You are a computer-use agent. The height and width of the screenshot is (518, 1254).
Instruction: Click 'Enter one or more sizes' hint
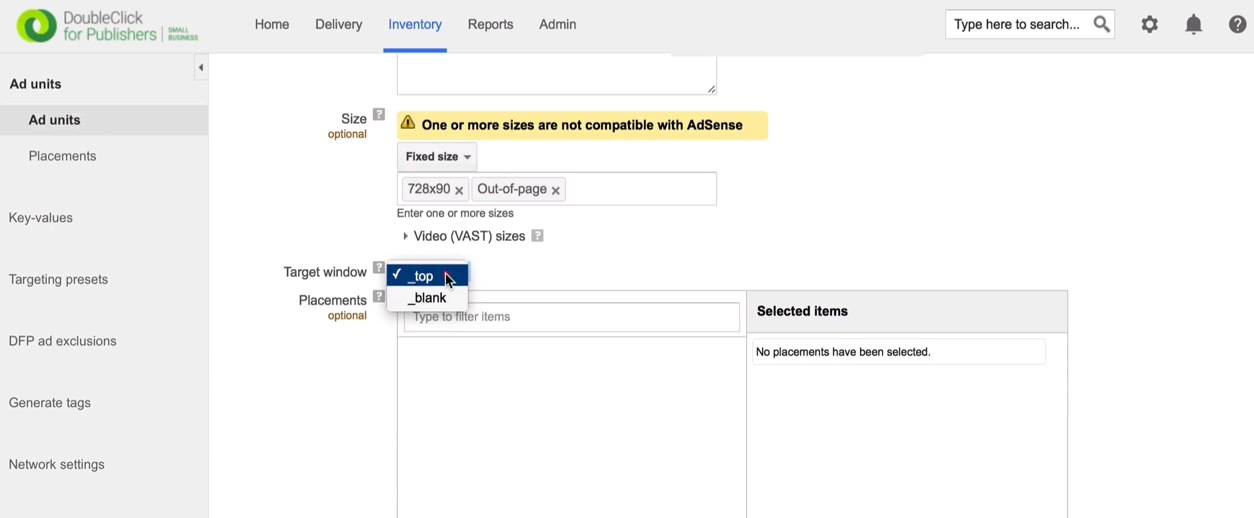(455, 213)
